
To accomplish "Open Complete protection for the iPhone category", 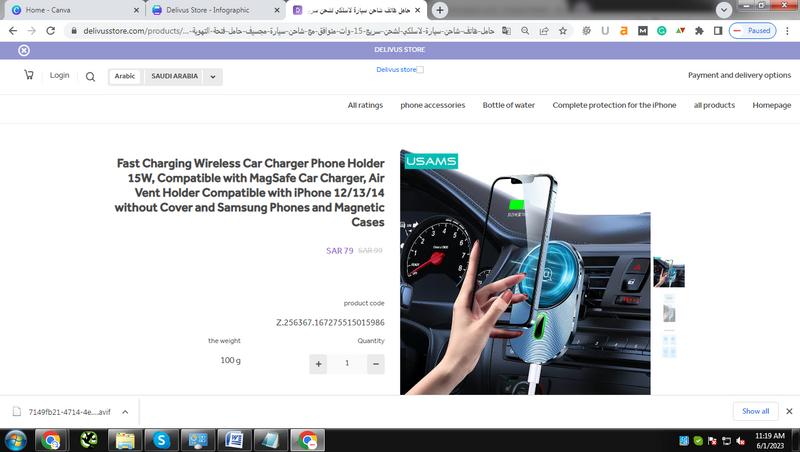I will (x=614, y=105).
